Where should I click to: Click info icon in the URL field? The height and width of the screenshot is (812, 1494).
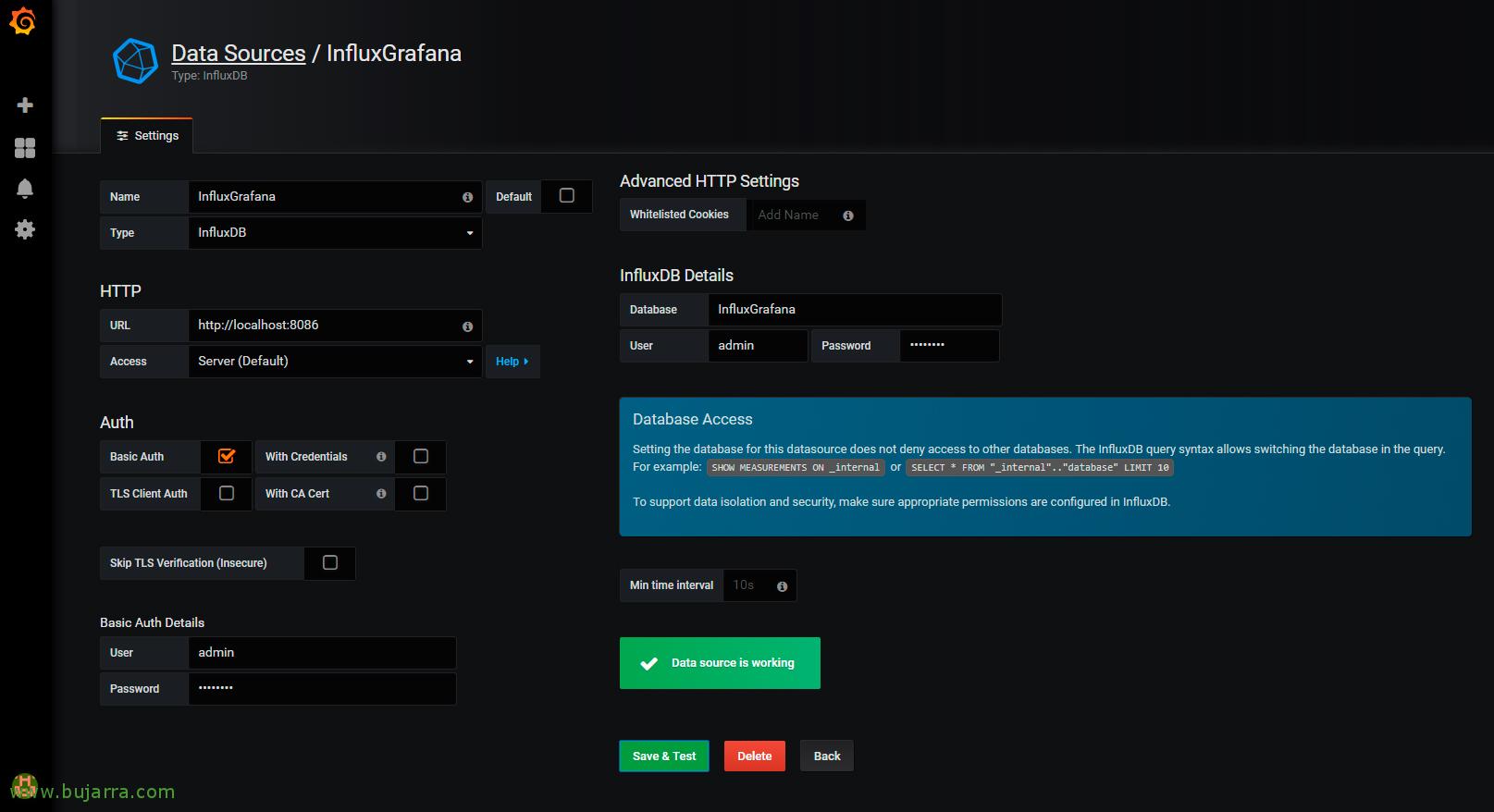(467, 326)
